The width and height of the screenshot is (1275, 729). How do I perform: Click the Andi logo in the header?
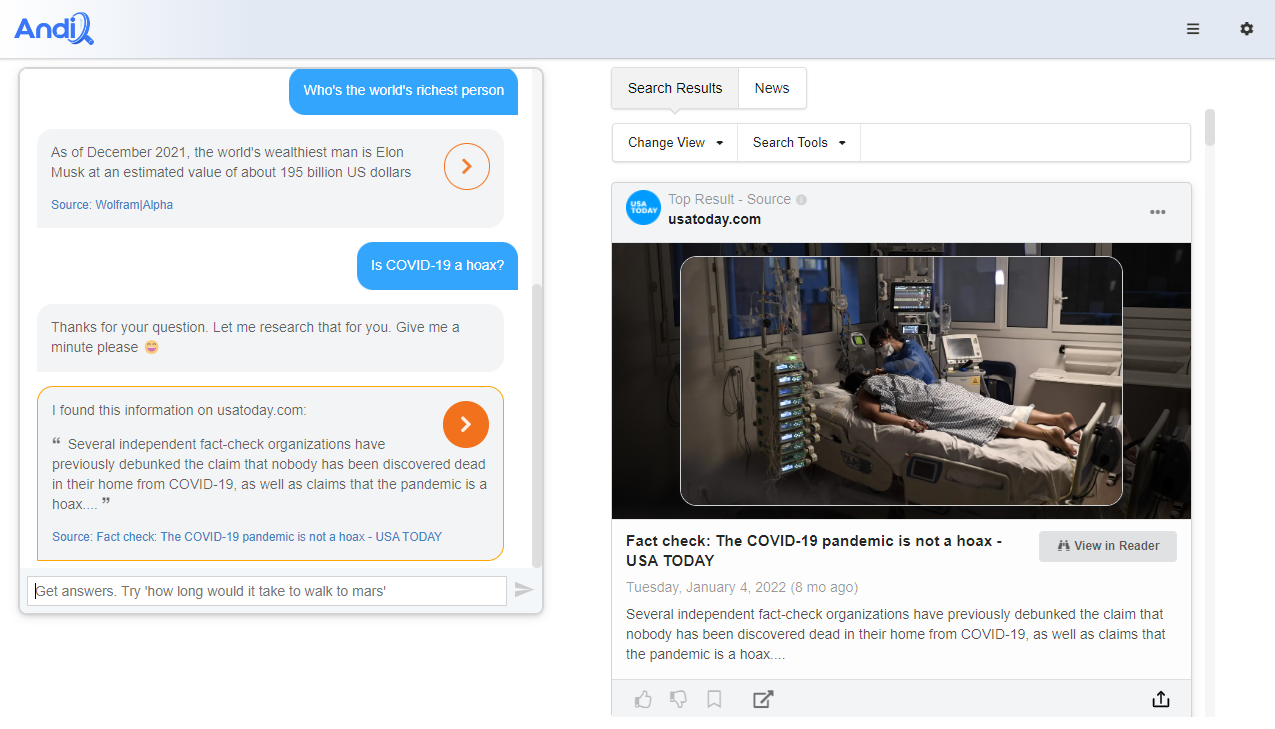click(54, 29)
